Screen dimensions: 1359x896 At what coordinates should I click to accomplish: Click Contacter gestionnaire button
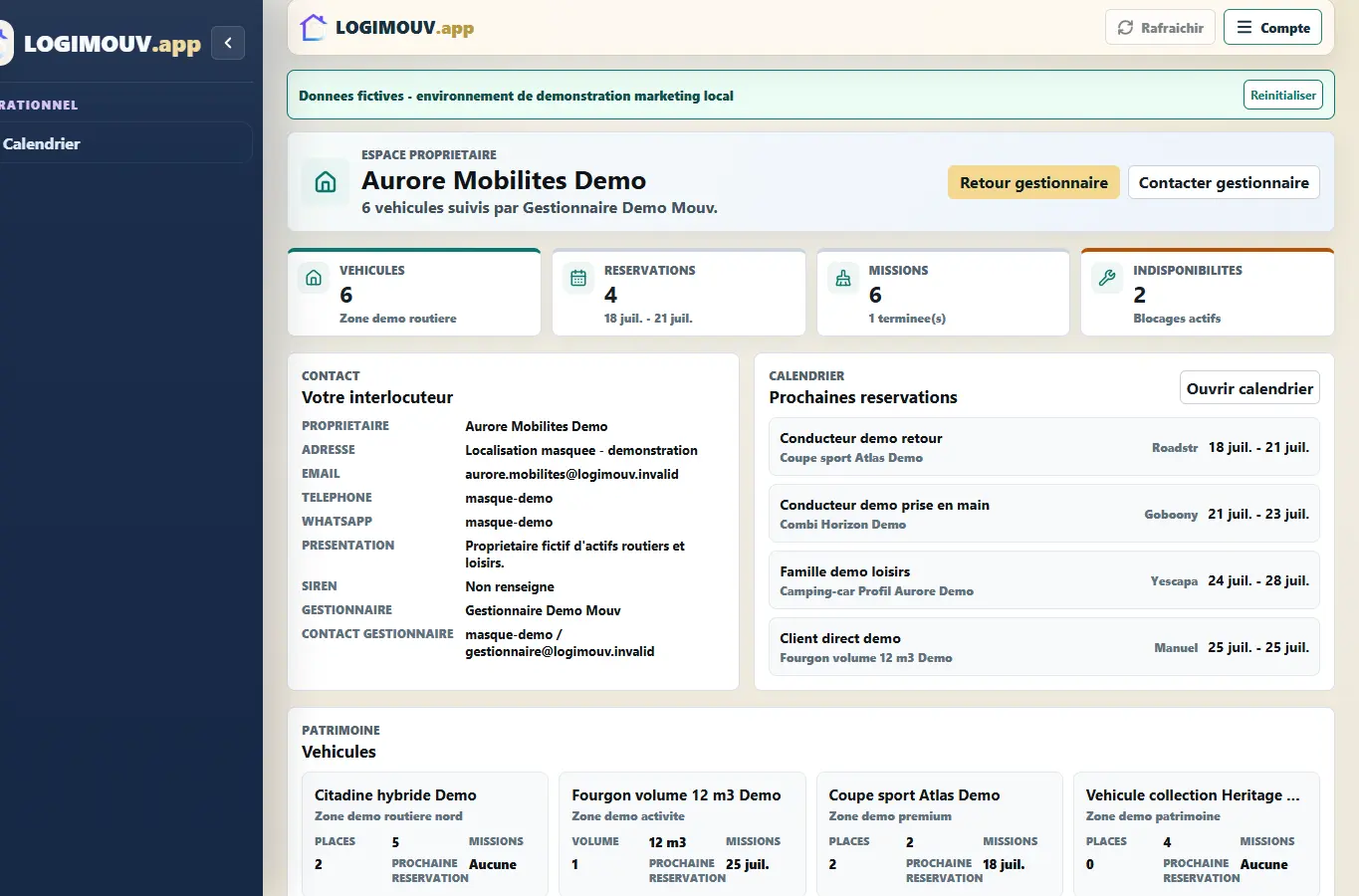[1224, 182]
